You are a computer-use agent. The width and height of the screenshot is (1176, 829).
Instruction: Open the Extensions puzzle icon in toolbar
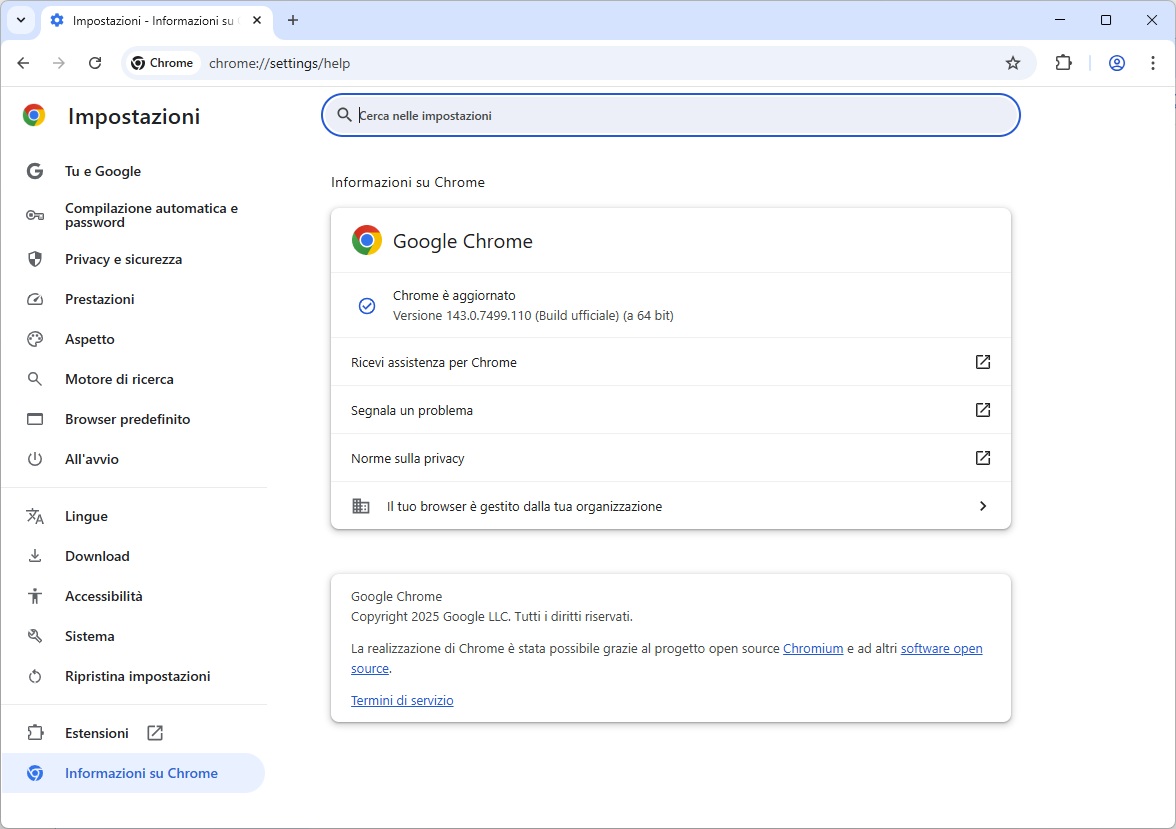pos(1063,63)
